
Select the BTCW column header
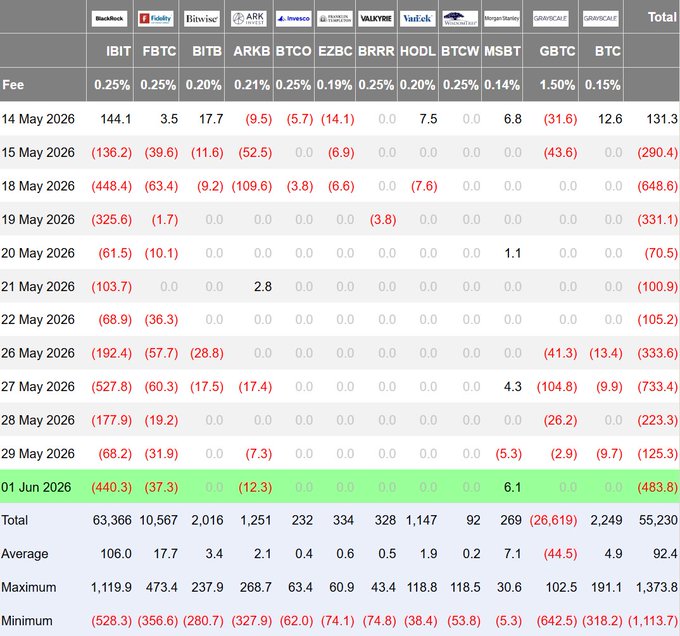(460, 51)
